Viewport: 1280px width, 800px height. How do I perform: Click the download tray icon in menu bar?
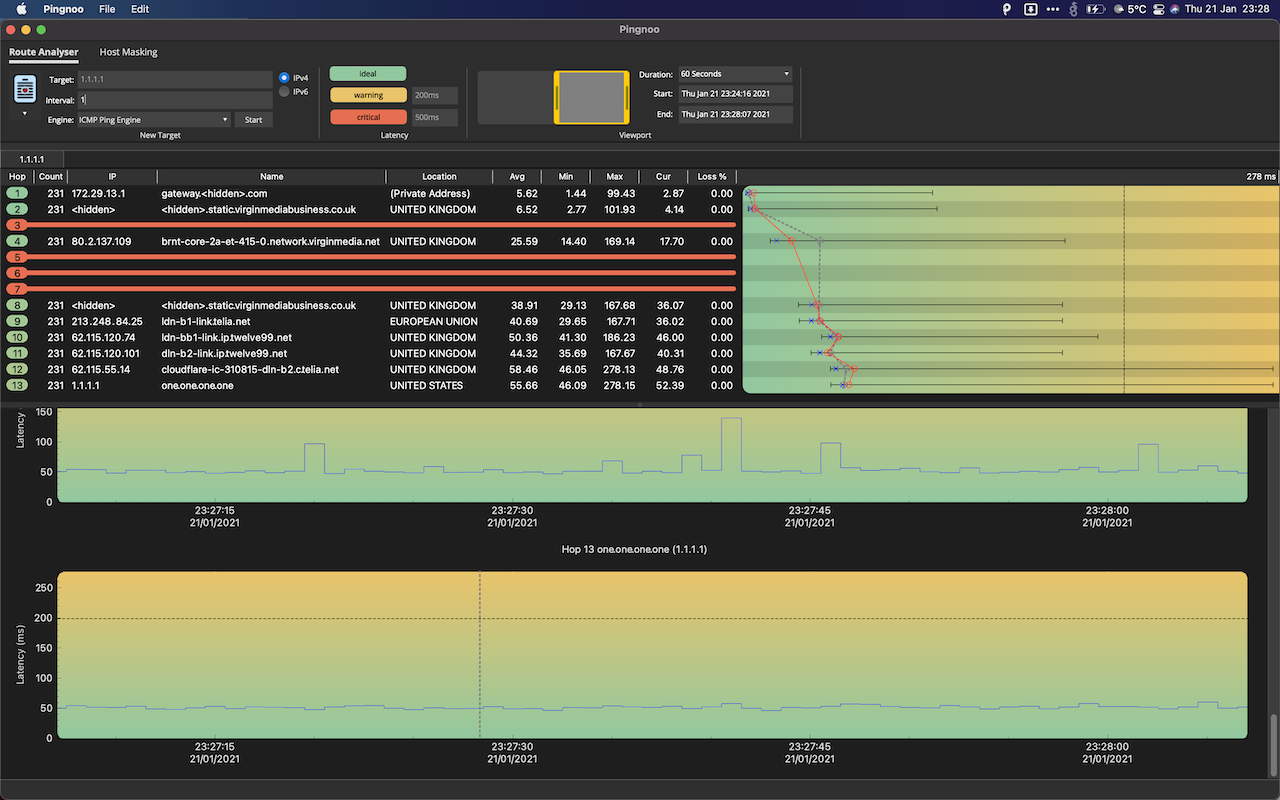1030,9
